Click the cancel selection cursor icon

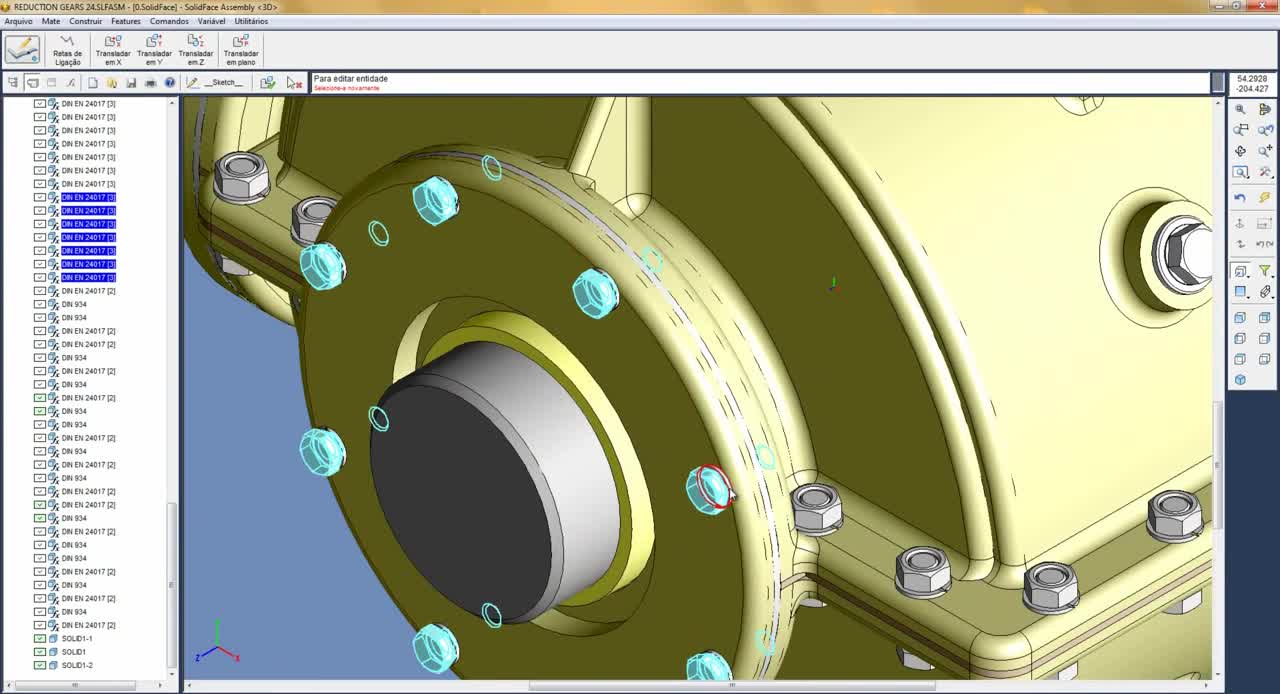click(293, 83)
